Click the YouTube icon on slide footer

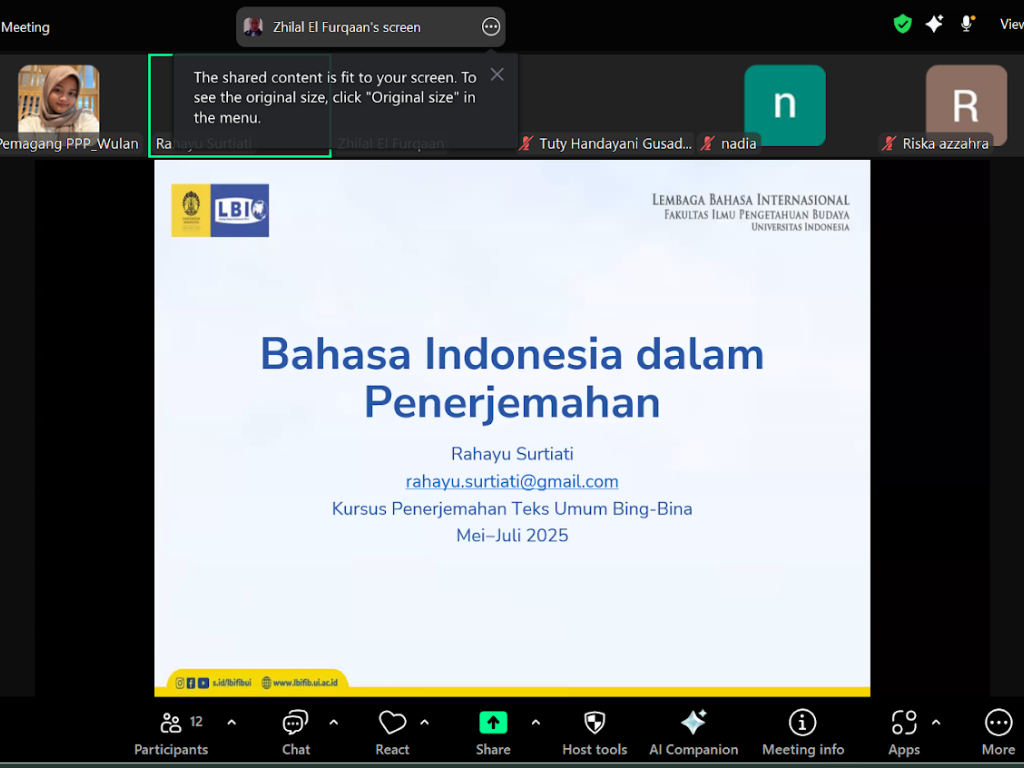[x=203, y=682]
